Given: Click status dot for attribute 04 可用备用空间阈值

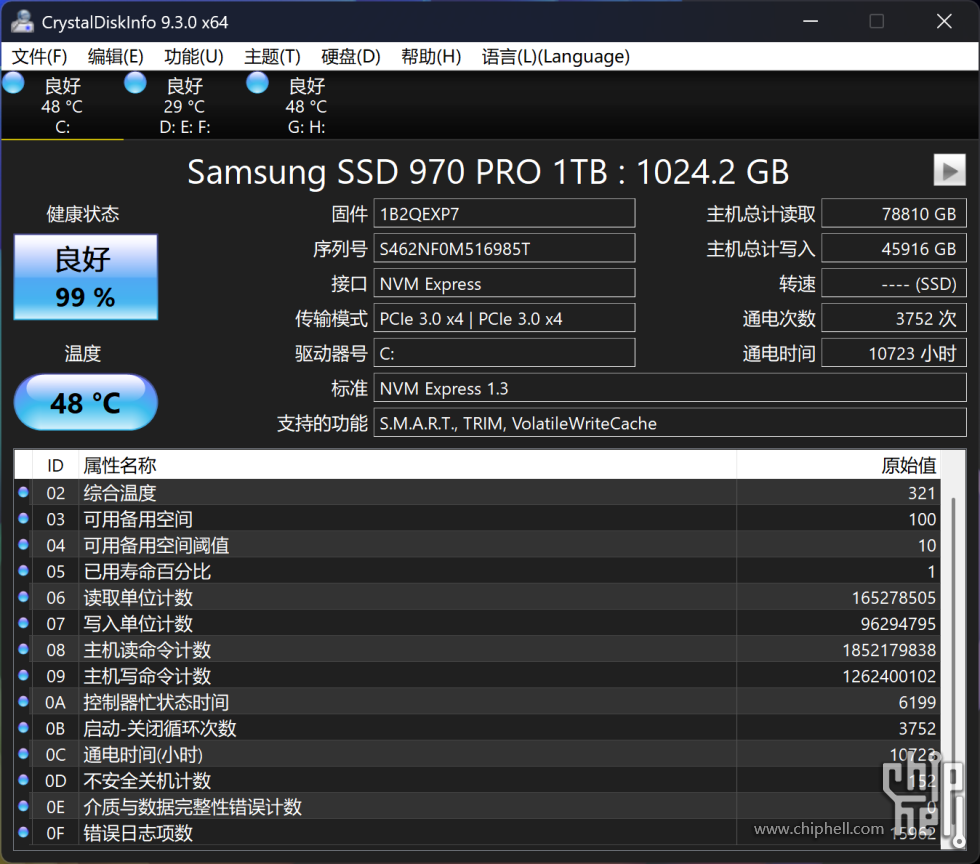Looking at the screenshot, I should (x=23, y=545).
